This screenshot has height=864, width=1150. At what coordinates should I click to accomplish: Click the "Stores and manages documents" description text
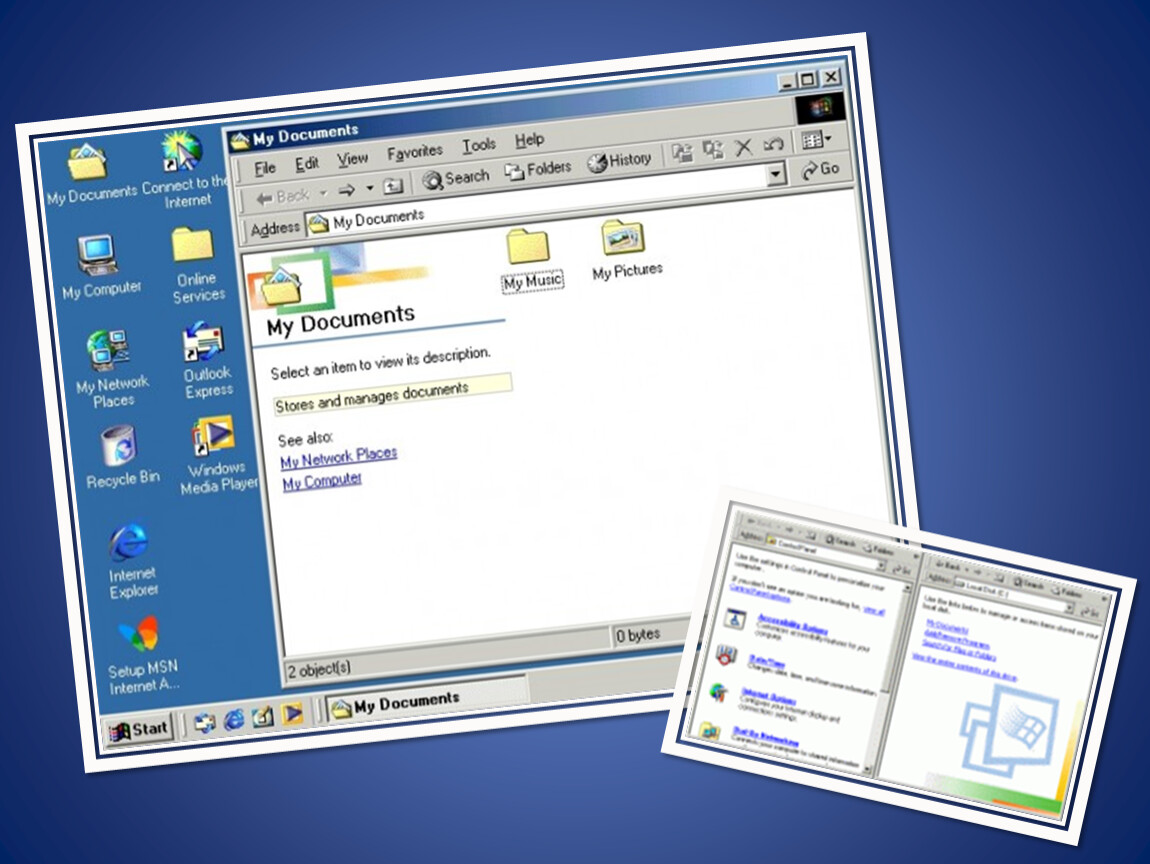coord(371,397)
